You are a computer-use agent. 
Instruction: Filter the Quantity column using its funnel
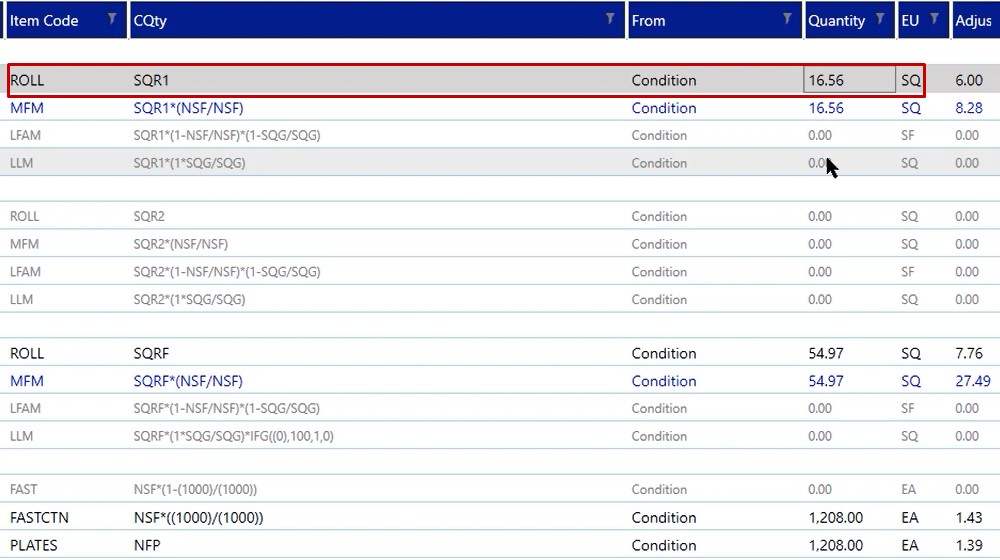[x=880, y=19]
